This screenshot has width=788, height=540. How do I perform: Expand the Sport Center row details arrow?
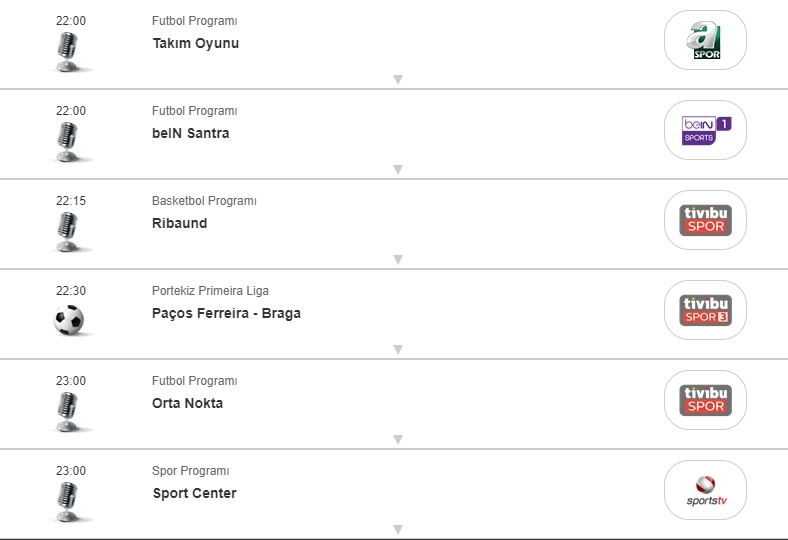coord(397,529)
